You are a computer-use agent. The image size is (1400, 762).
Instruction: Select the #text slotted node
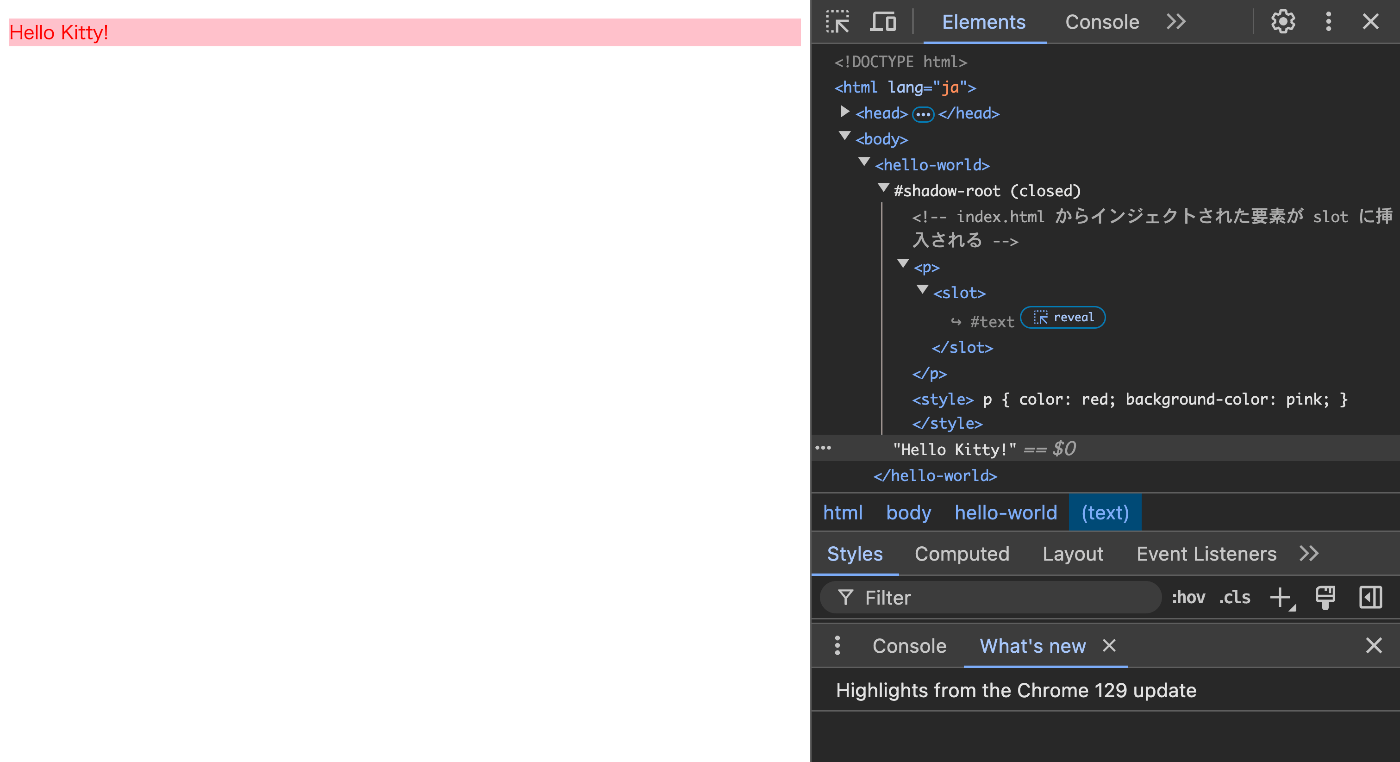[x=992, y=322]
